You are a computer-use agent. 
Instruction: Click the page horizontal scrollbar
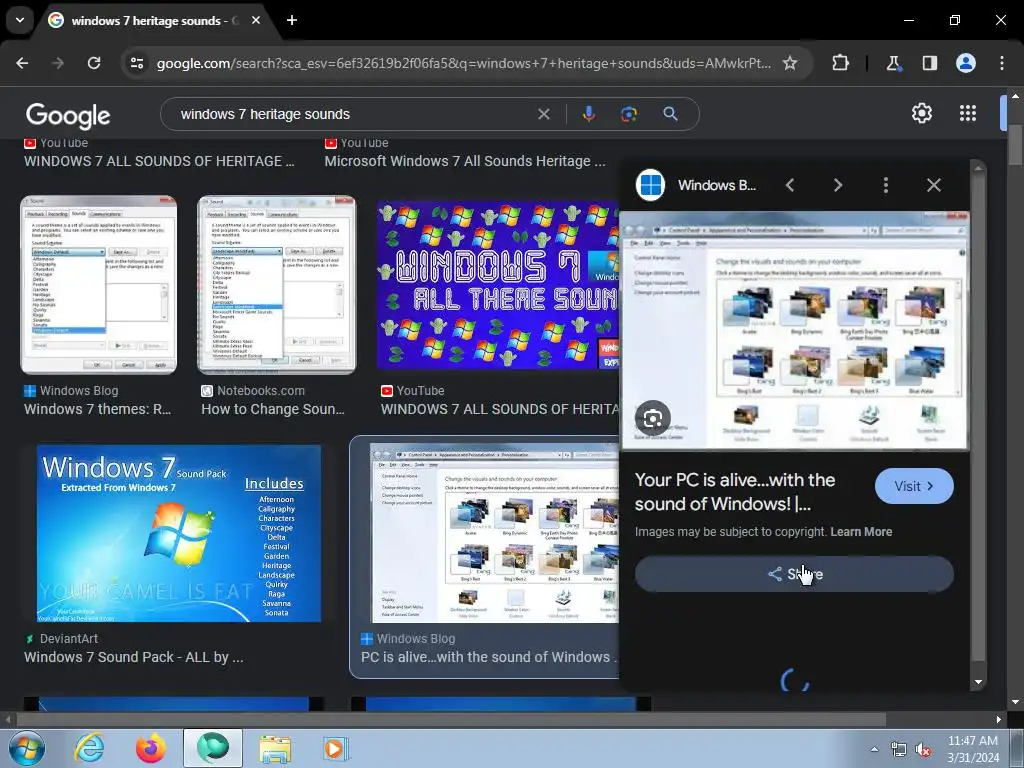[451, 720]
